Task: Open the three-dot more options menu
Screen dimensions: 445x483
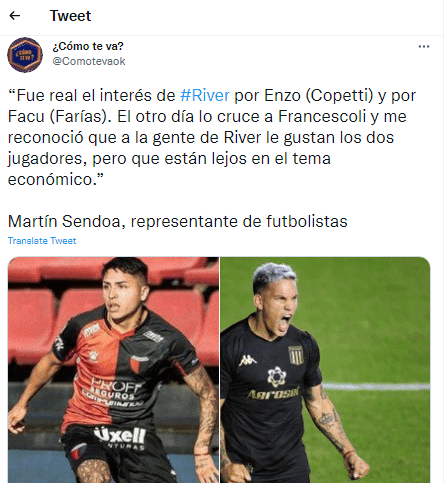Action: [424, 46]
